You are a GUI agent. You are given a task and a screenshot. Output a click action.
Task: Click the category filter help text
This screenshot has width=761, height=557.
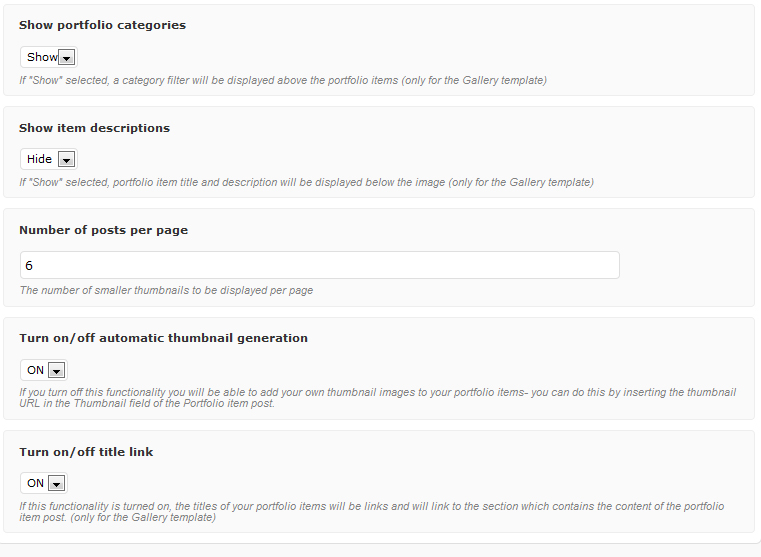(283, 80)
